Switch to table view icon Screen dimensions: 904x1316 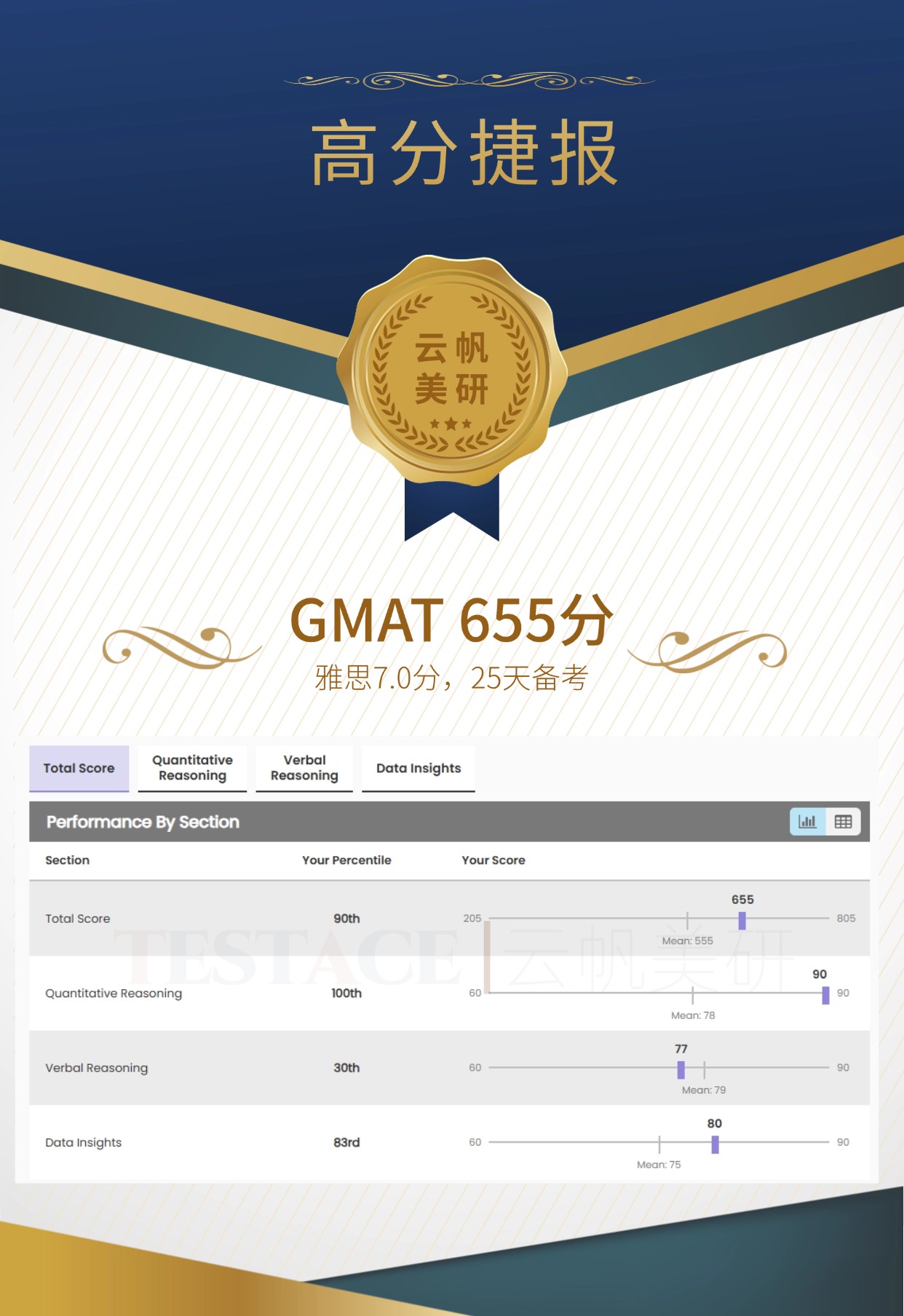(844, 822)
